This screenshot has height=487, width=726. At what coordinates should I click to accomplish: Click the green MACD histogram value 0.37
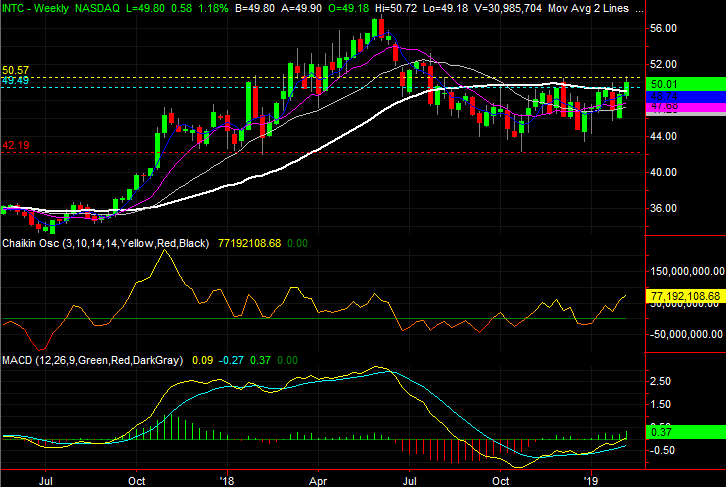[x=260, y=360]
